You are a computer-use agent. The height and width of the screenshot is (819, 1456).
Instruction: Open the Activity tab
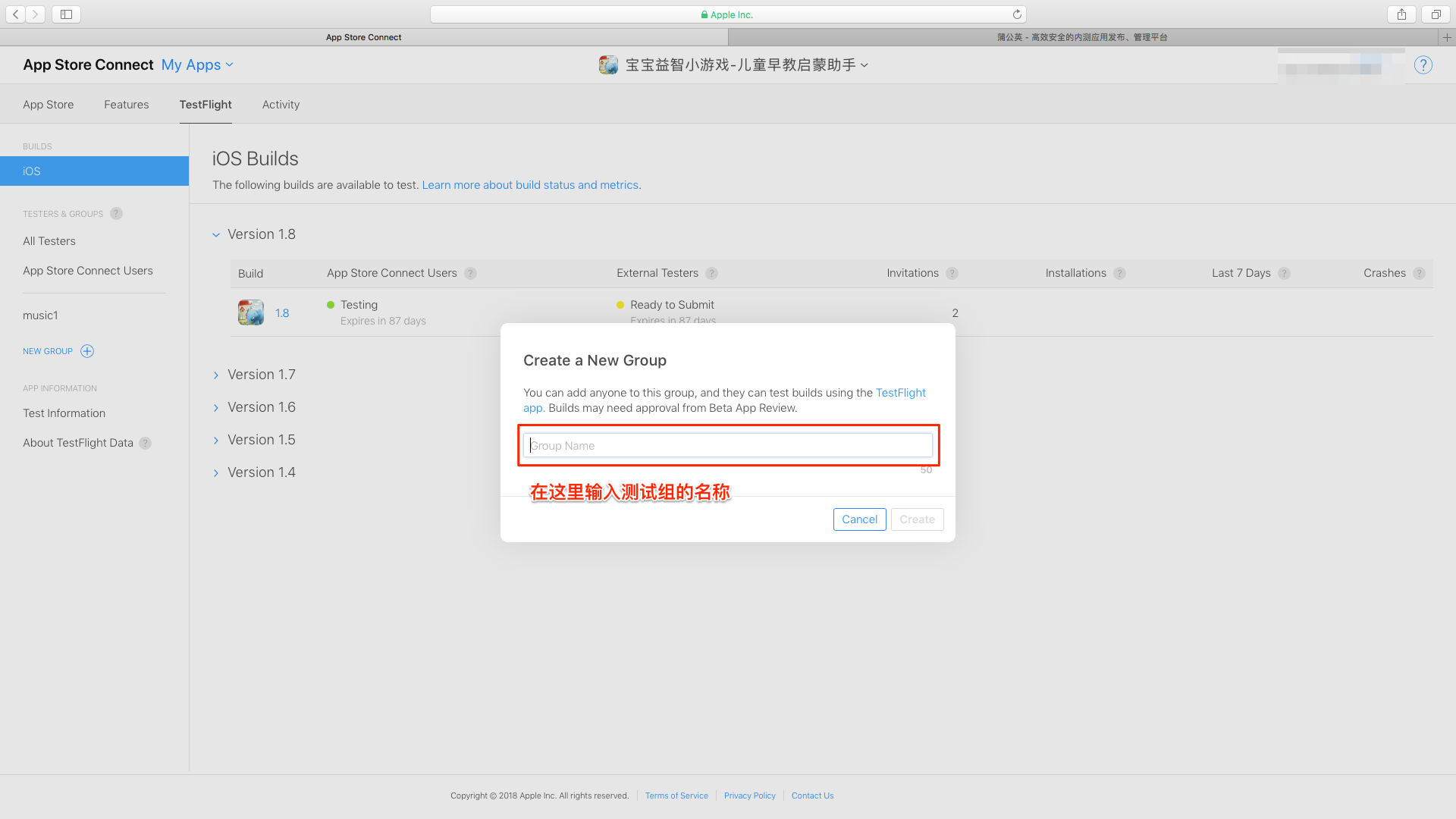click(281, 105)
